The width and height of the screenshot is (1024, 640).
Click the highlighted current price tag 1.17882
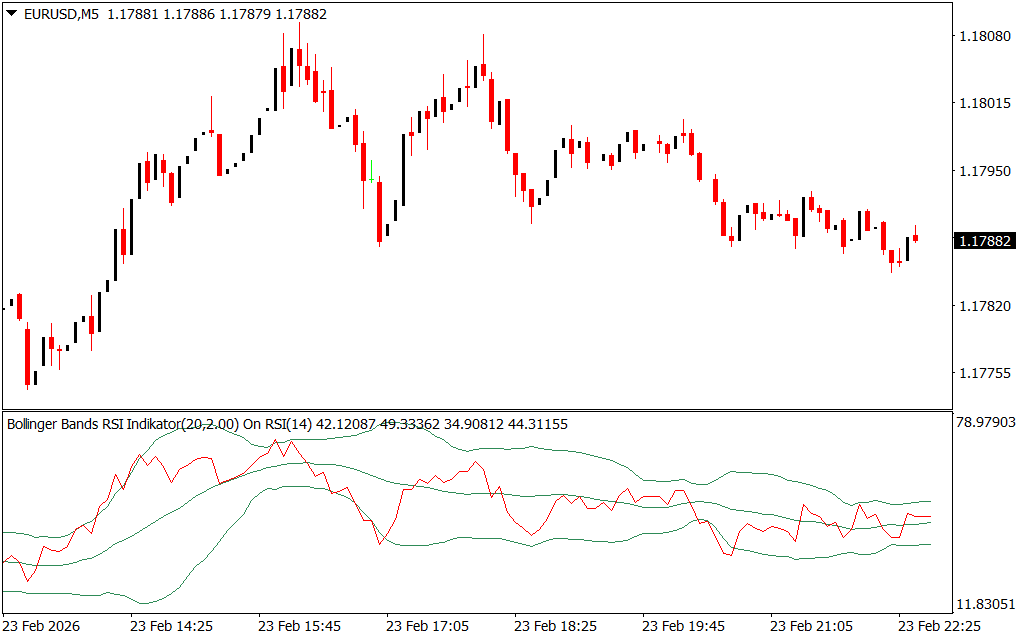(985, 241)
